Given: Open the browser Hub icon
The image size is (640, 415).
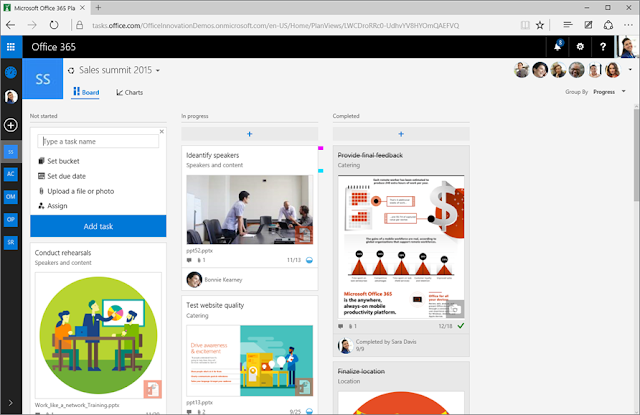Looking at the screenshot, I should tap(567, 25).
